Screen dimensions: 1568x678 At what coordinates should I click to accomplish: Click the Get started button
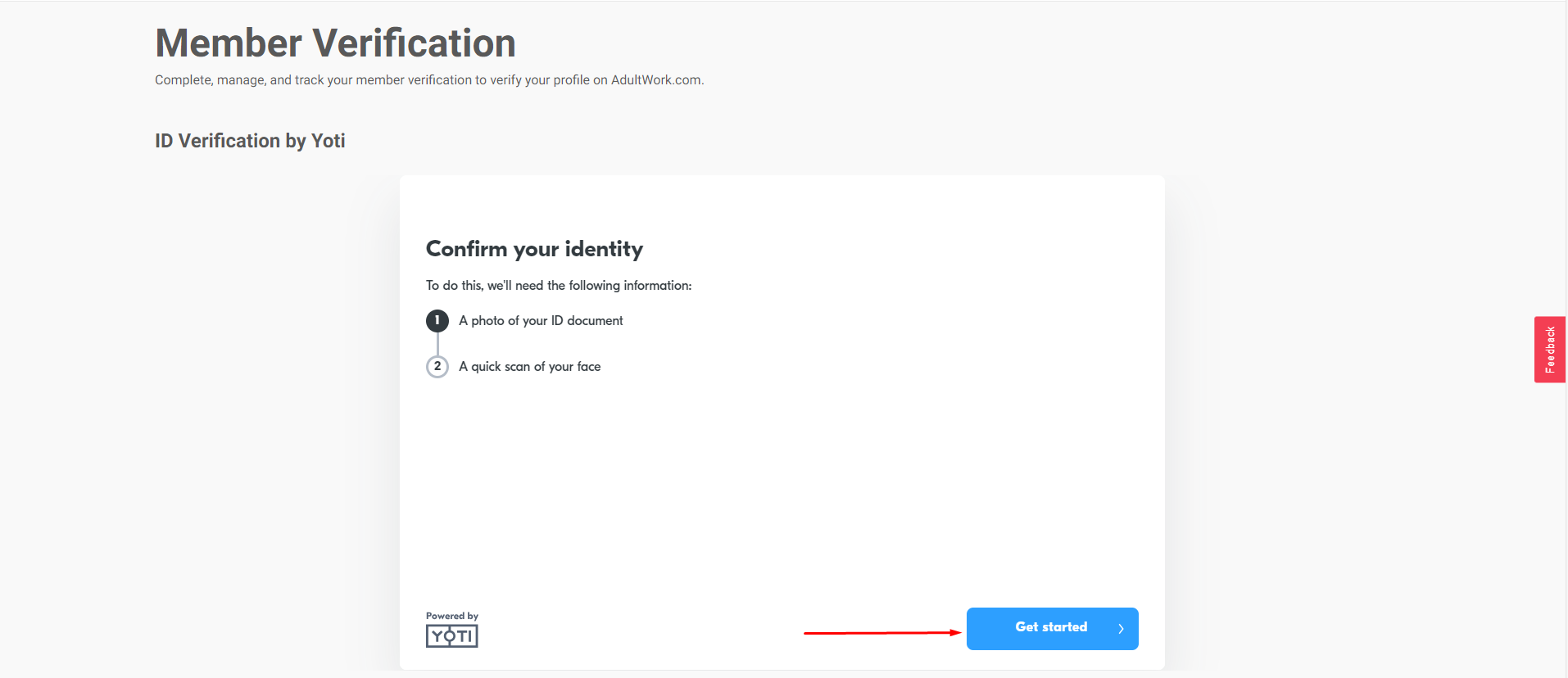[1052, 628]
